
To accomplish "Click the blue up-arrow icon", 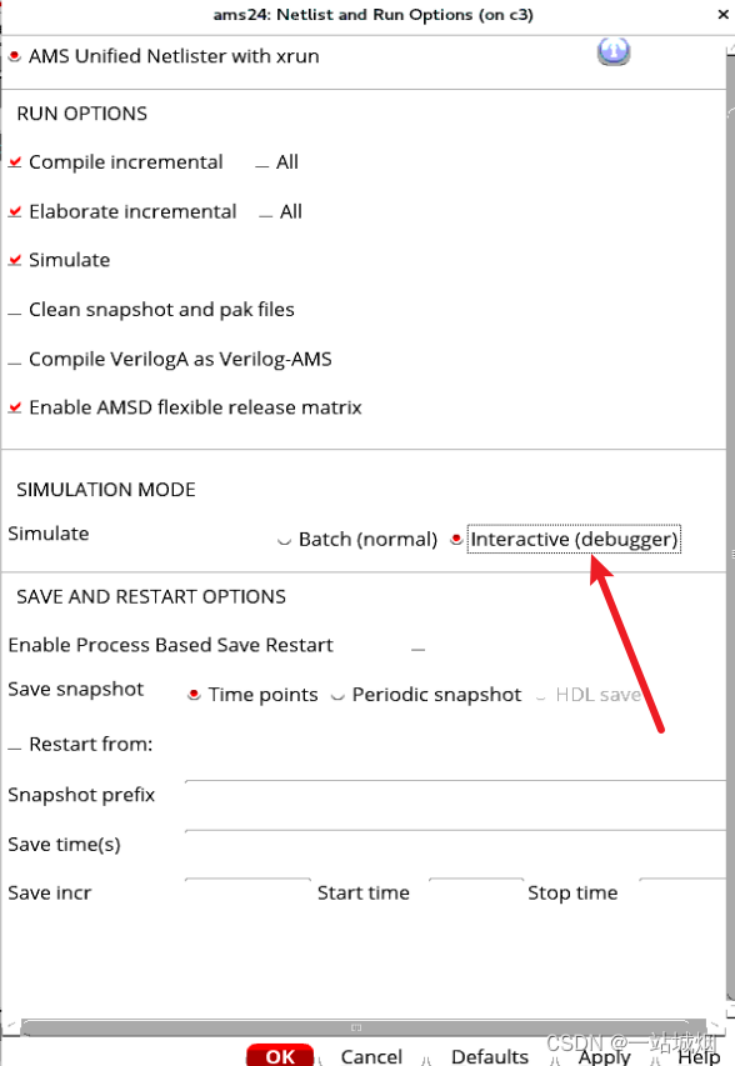I will [613, 52].
